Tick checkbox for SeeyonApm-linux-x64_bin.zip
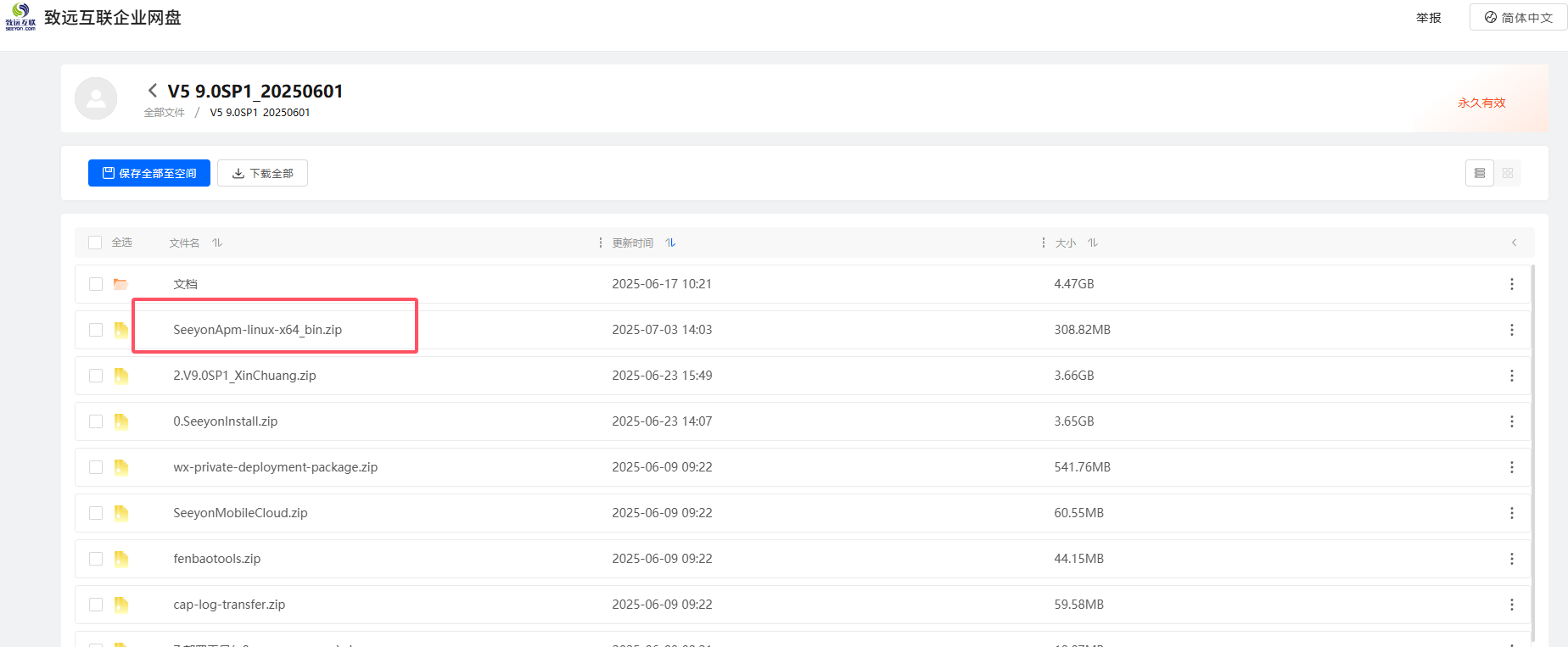 point(96,330)
